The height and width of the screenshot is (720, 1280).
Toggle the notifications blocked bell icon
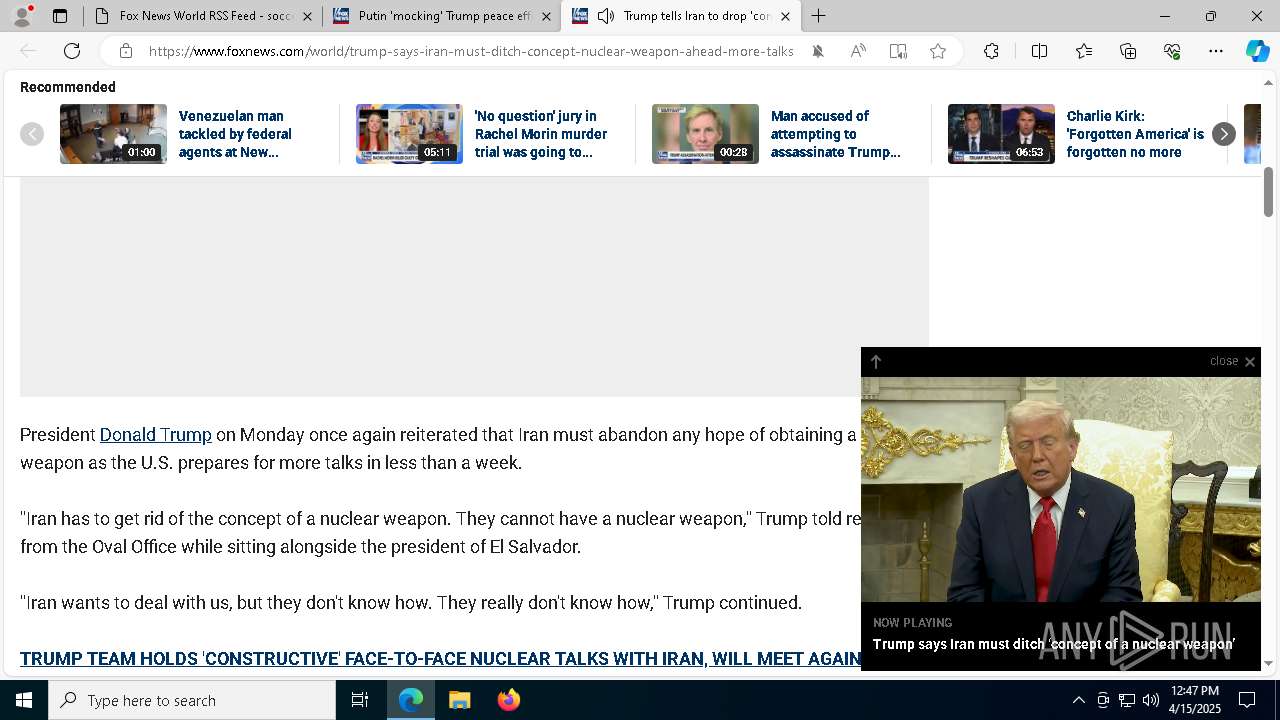(x=818, y=51)
